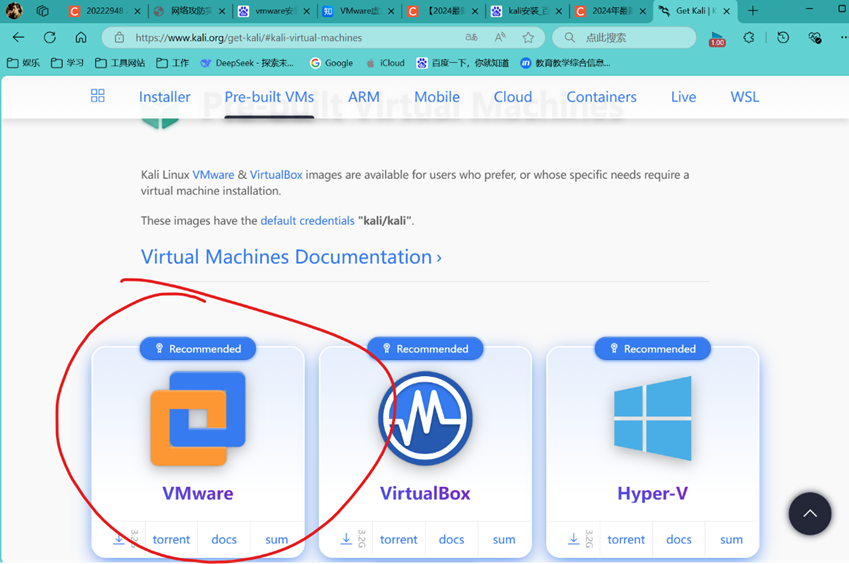849x564 pixels.
Task: Open a new tab with plus button
Action: pos(753,11)
